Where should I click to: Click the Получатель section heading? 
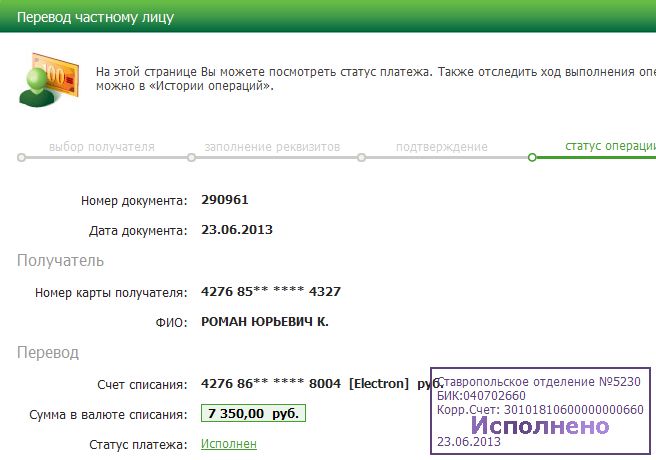[x=59, y=260]
